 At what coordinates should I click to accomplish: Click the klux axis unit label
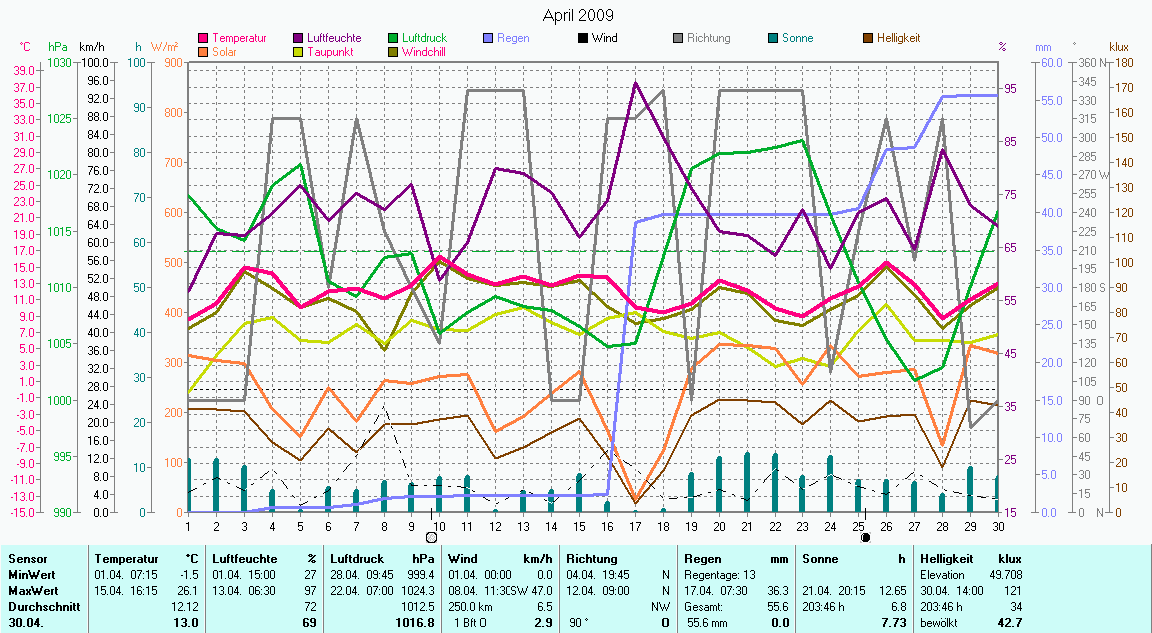[x=1119, y=47]
